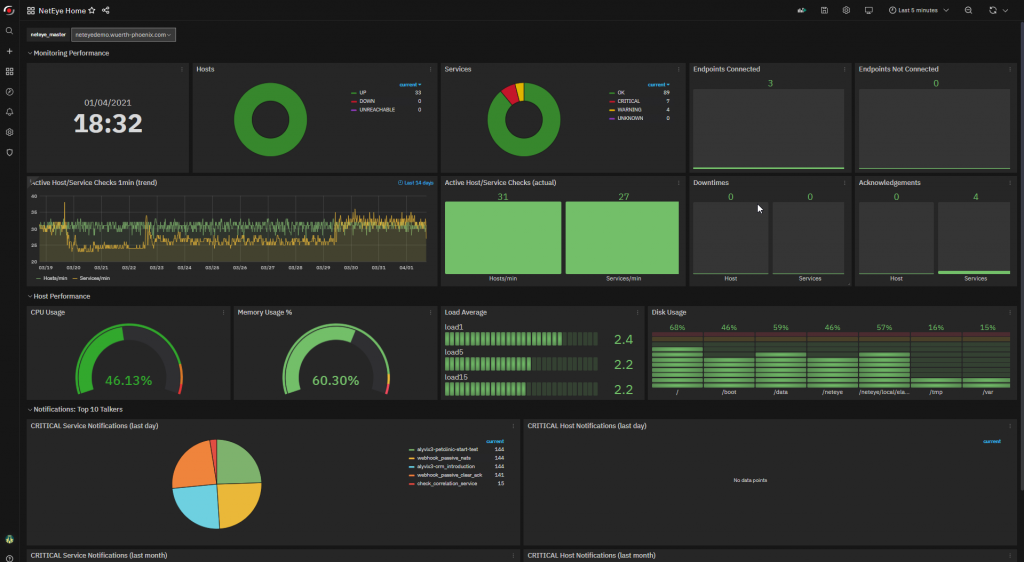Click the Disk Usage panel title
This screenshot has width=1024, height=562.
pos(670,312)
